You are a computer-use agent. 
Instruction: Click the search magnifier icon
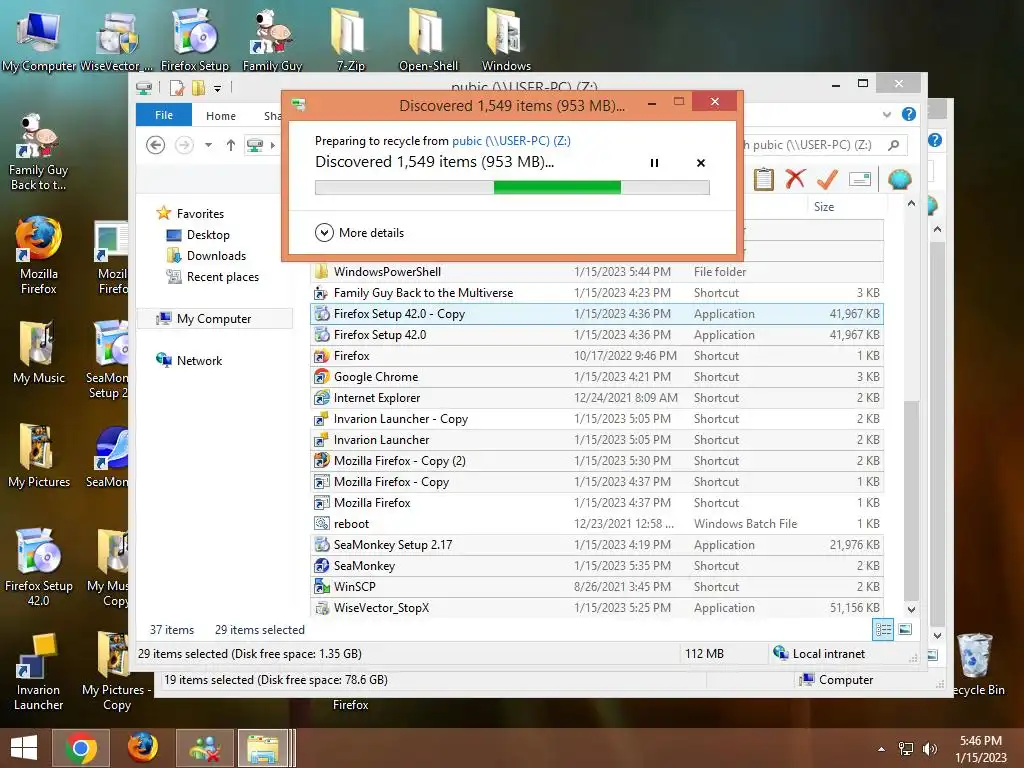(894, 145)
